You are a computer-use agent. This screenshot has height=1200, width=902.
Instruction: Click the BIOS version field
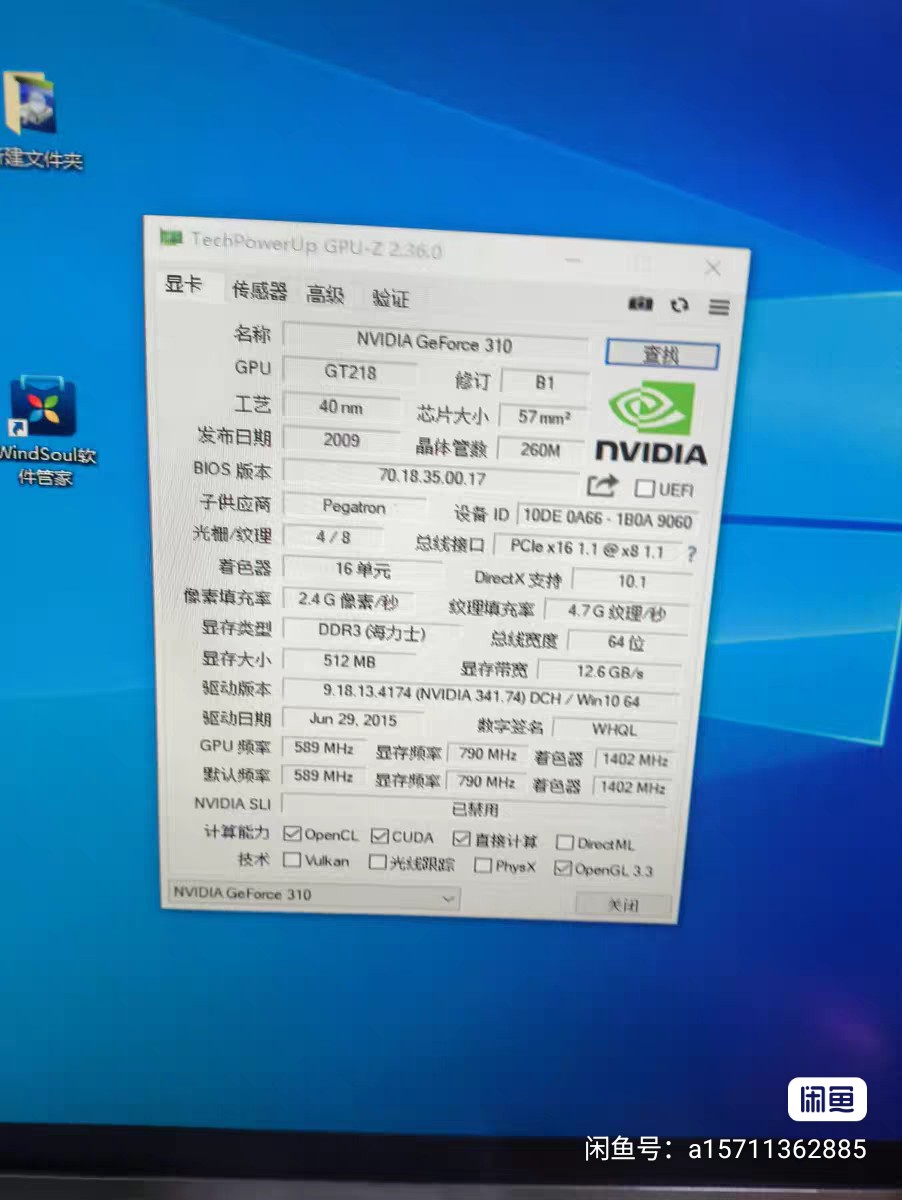[x=432, y=477]
